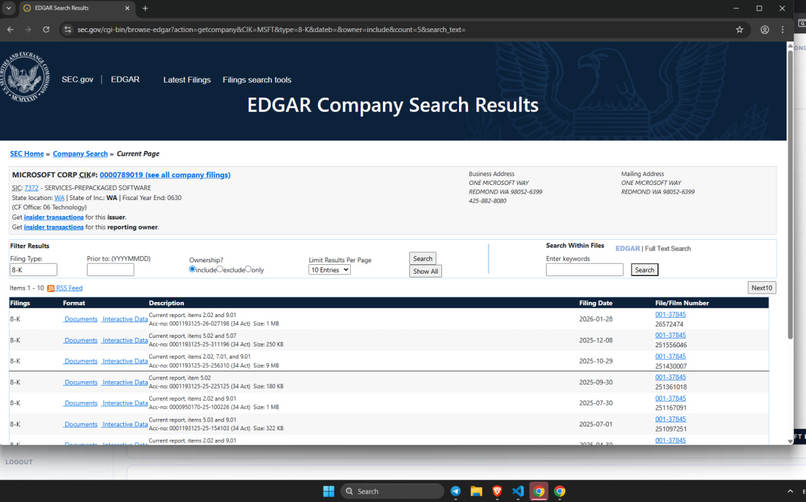
Task: Follow the Company Search breadcrumb link
Action: 80,154
